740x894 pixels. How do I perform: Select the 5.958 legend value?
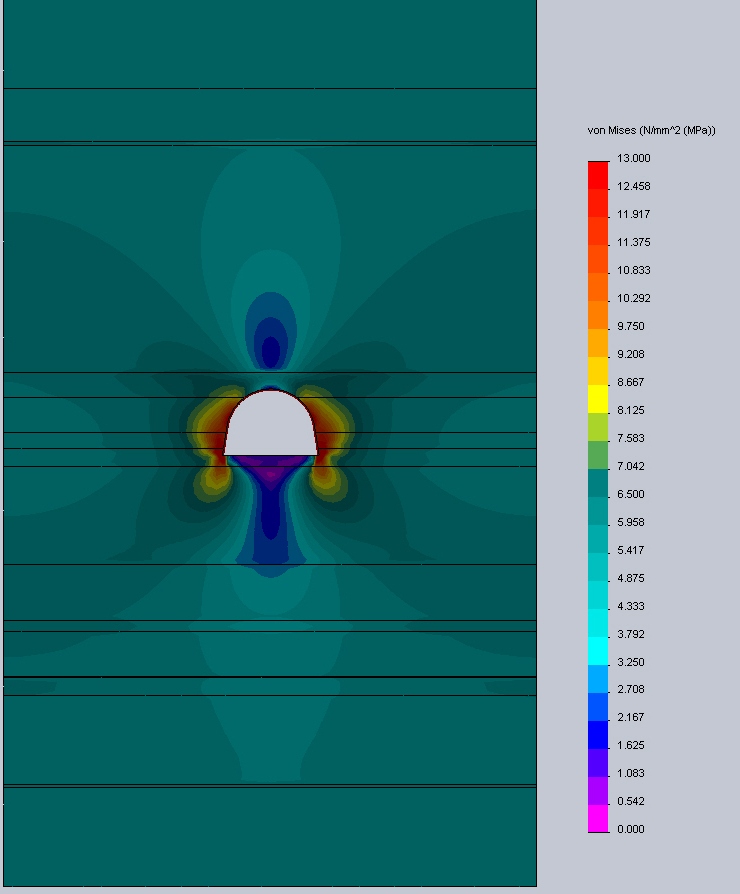tap(631, 522)
